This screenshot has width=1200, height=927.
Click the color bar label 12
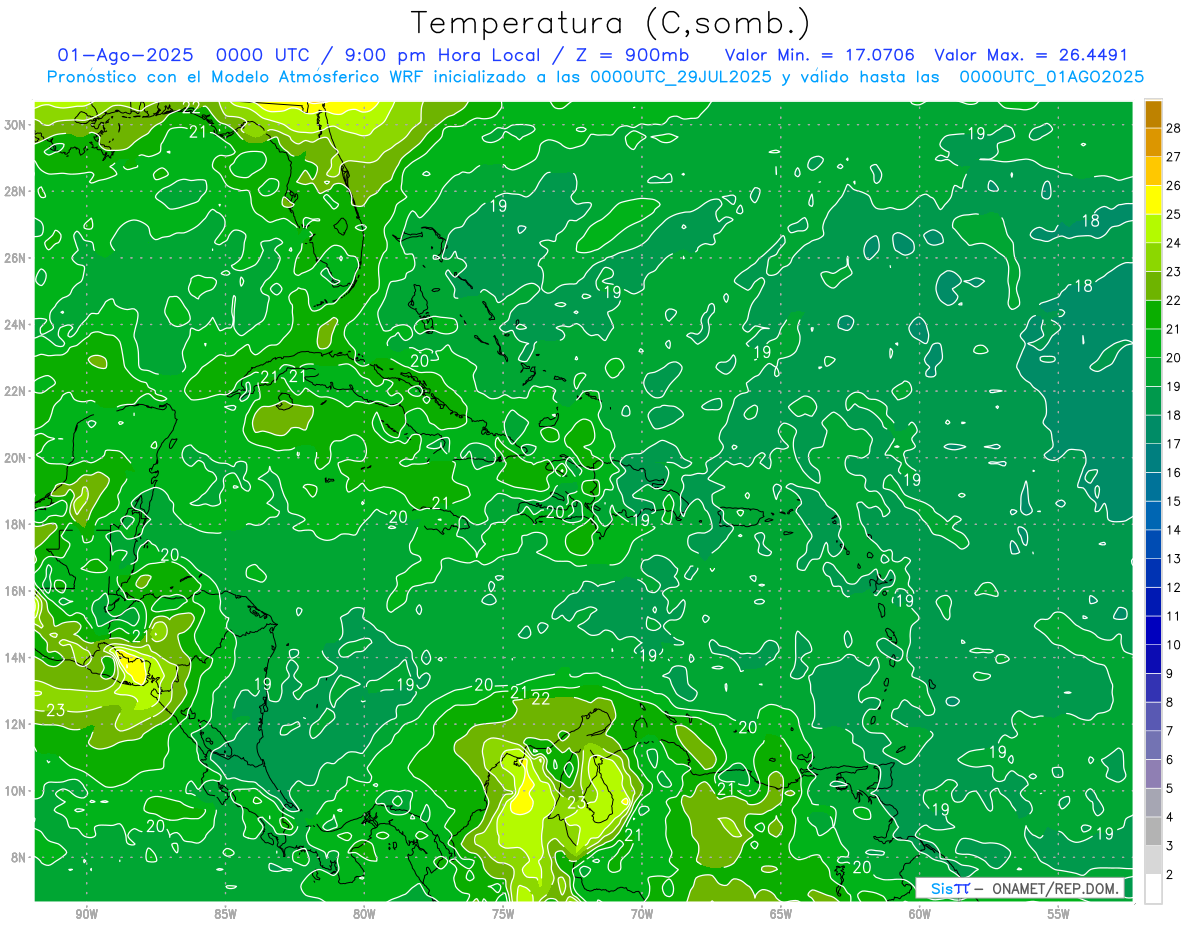[x=1174, y=587]
